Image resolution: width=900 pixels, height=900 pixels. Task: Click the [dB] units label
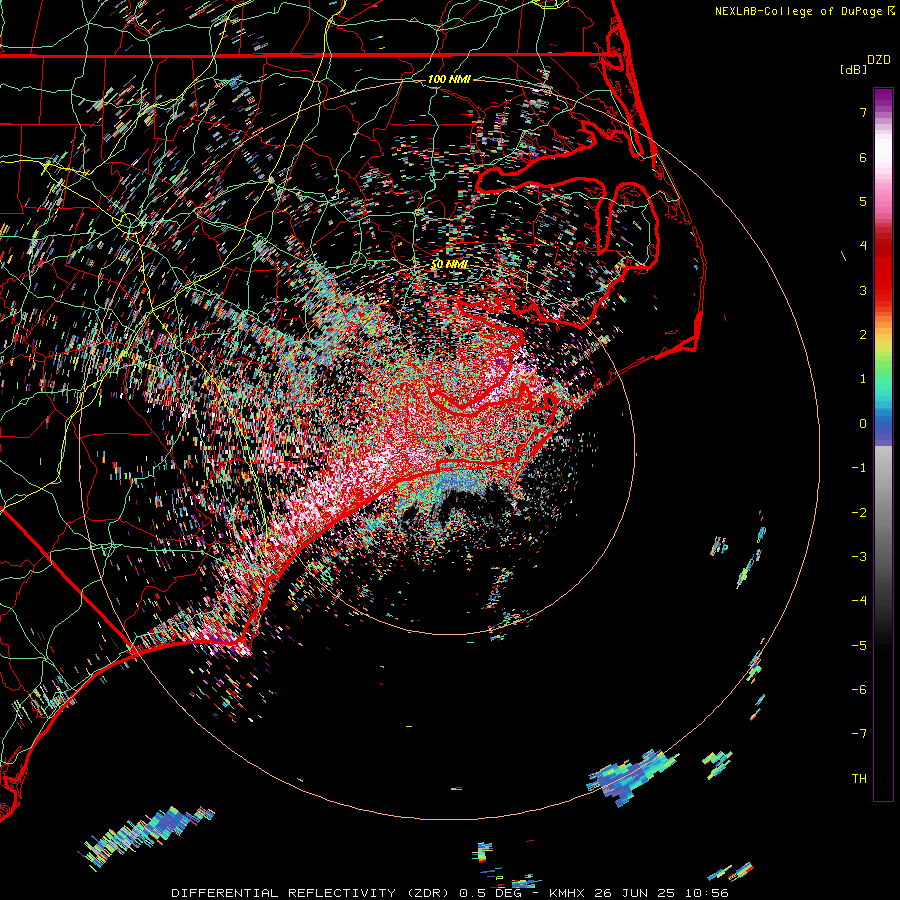tap(853, 69)
